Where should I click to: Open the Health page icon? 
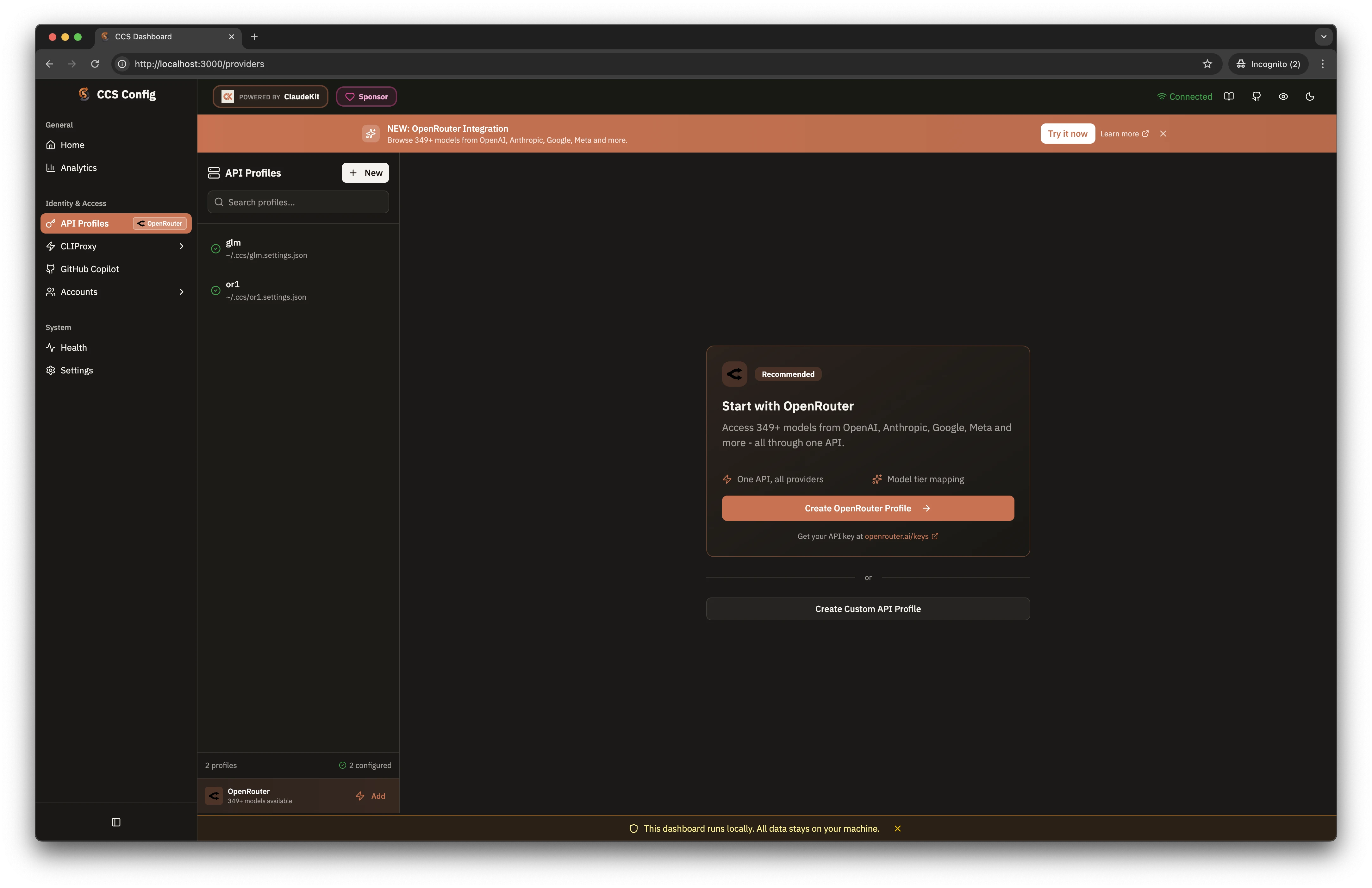tap(51, 347)
